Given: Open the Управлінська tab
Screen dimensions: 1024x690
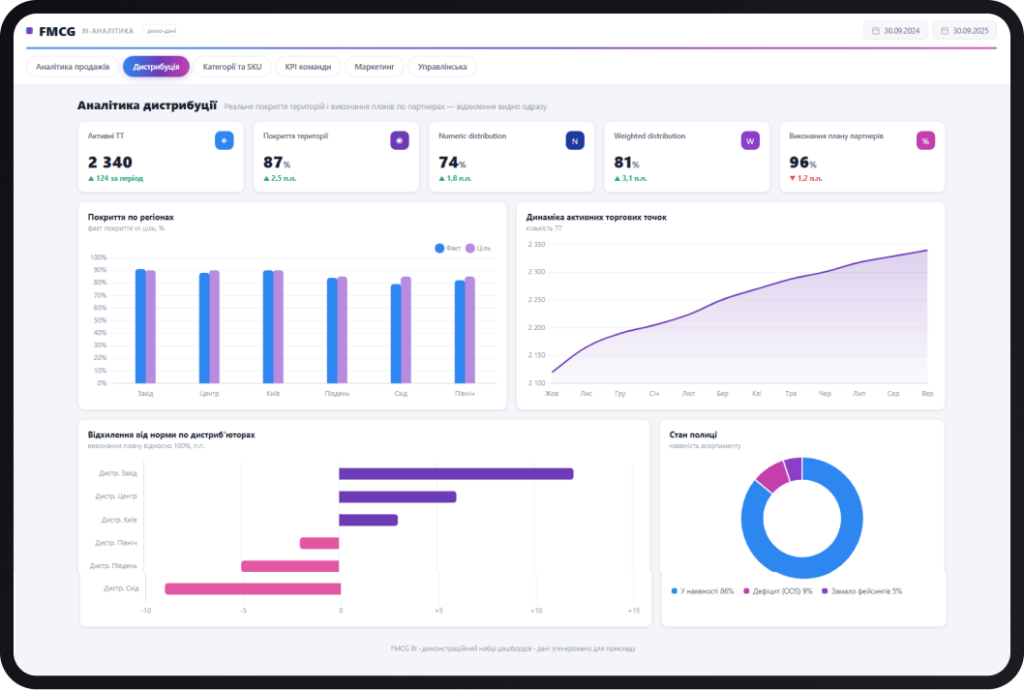Looking at the screenshot, I should tap(442, 67).
